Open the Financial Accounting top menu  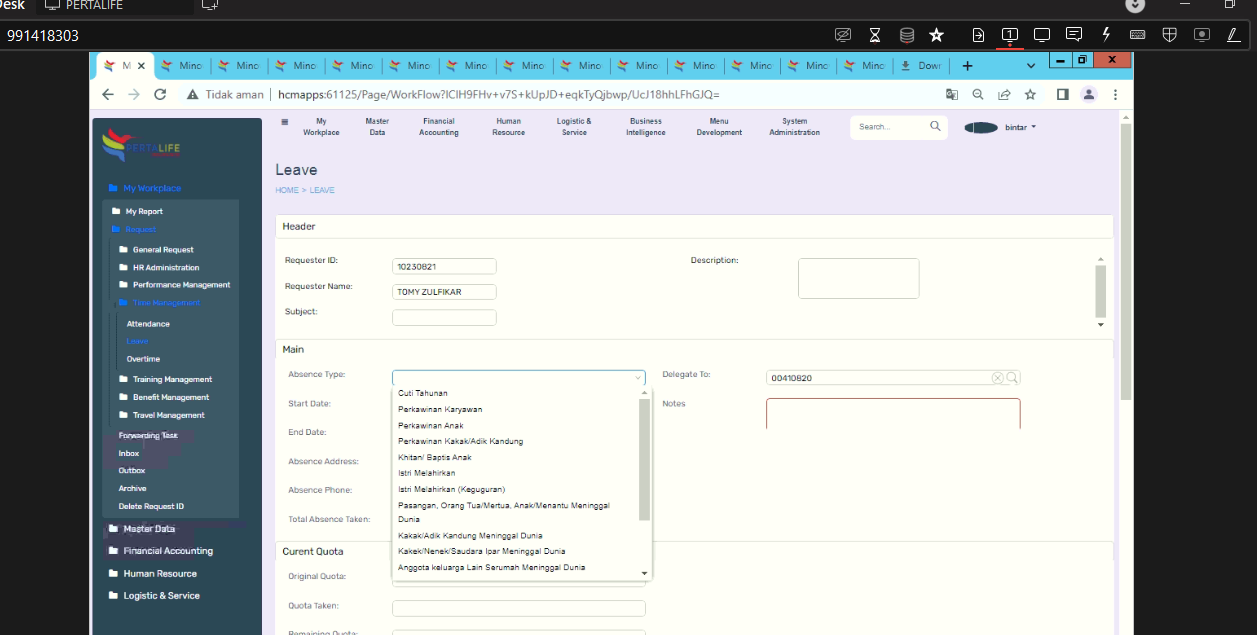(438, 127)
